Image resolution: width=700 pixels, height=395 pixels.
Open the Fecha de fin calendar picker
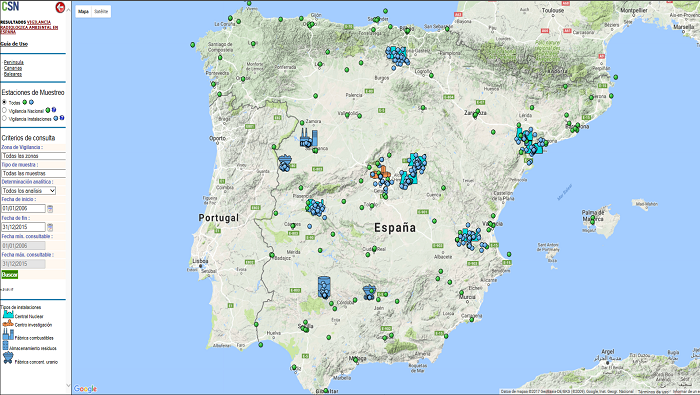pyautogui.click(x=50, y=227)
